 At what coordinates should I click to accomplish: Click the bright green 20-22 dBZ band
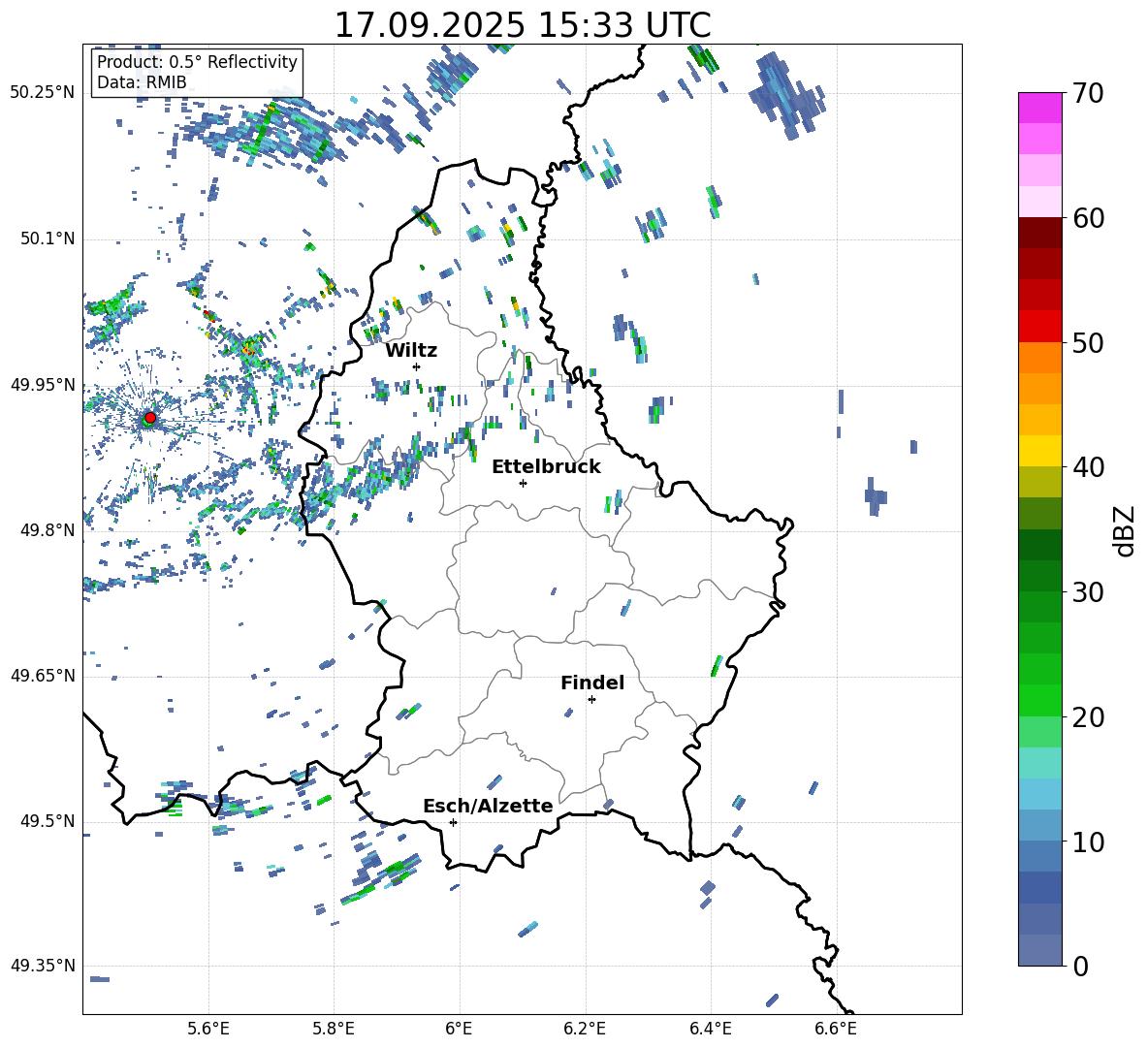(x=1040, y=700)
